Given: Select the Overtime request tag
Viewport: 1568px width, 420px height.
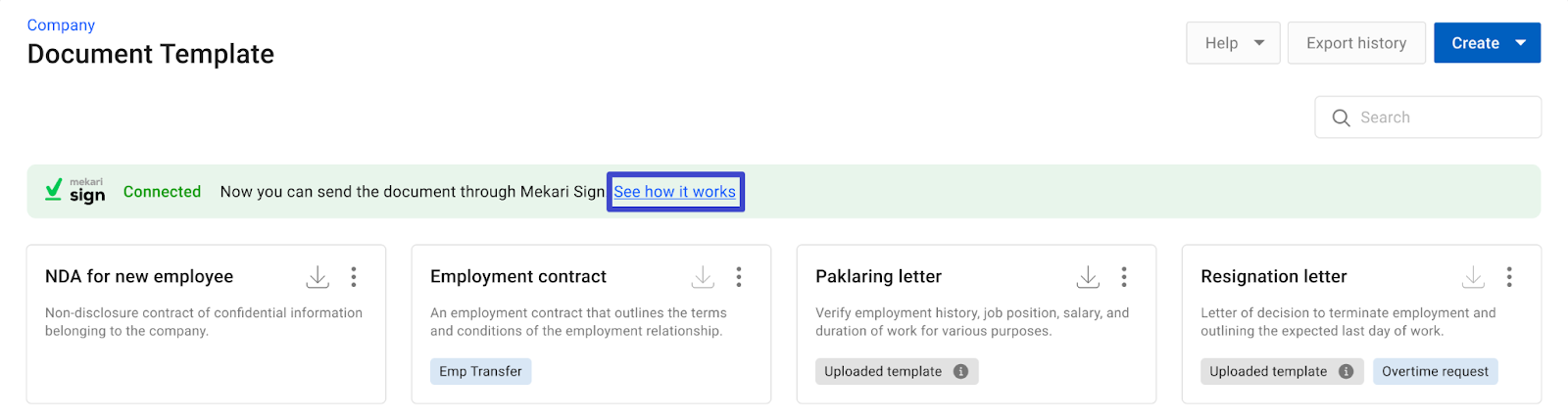Looking at the screenshot, I should [1435, 371].
